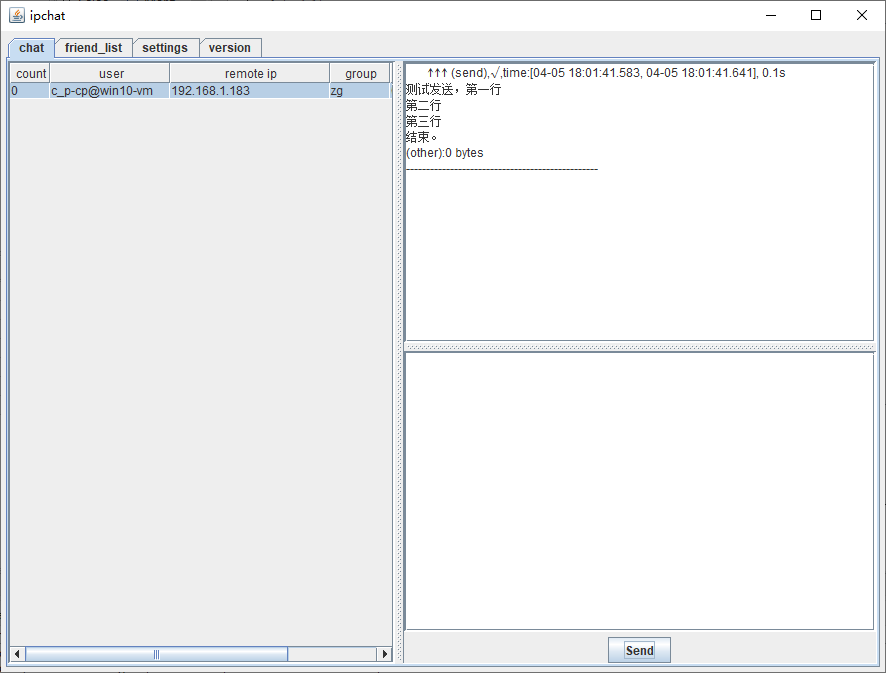
Task: Sort by the user column header
Action: pos(110,73)
